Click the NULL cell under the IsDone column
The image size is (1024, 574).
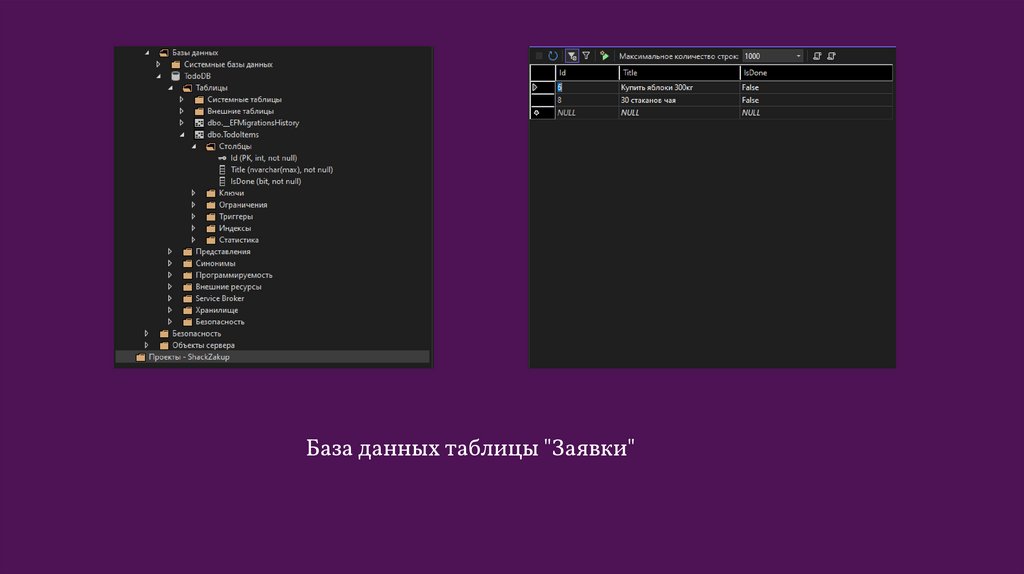tap(816, 112)
